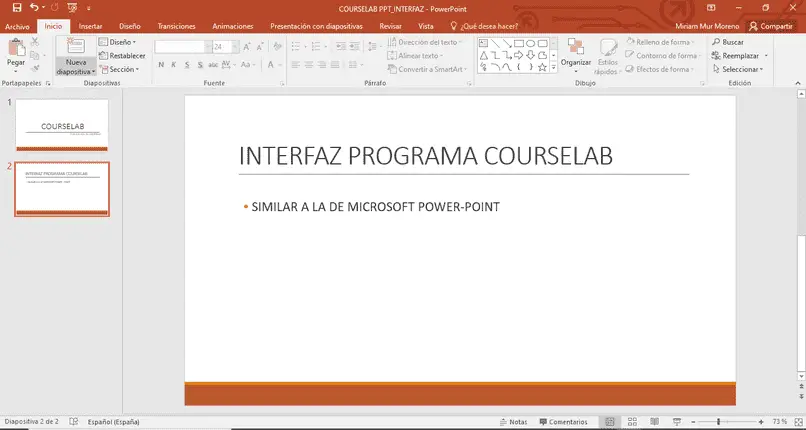Toggle strikethrough abc formatting
This screenshot has height=430, width=806.
[x=213, y=65]
